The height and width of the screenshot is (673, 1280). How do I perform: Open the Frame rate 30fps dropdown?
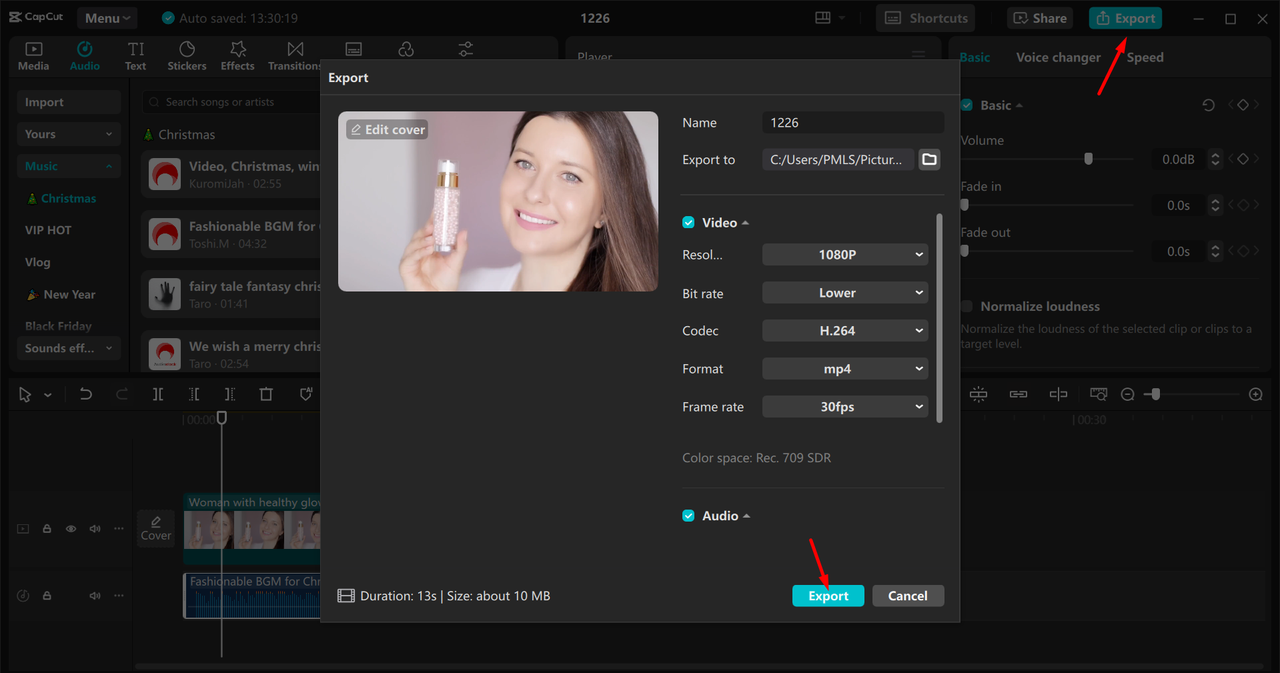point(845,407)
